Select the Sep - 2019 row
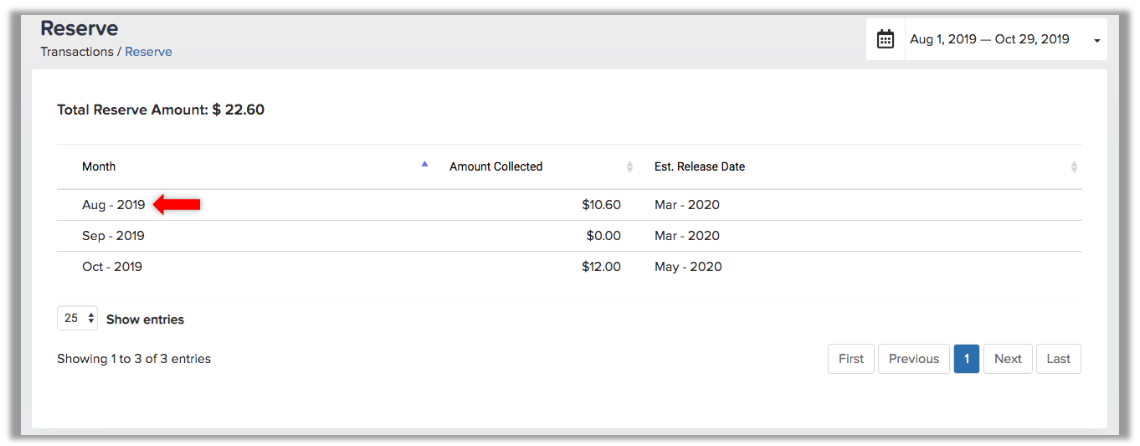The height and width of the screenshot is (446, 1140). [x=569, y=236]
